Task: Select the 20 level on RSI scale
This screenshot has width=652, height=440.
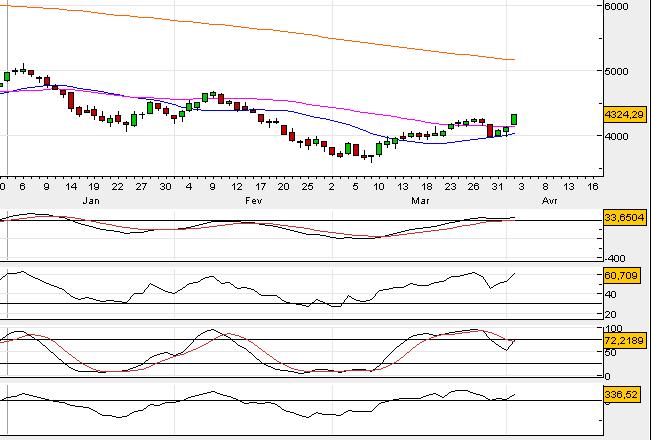Action: pyautogui.click(x=611, y=314)
